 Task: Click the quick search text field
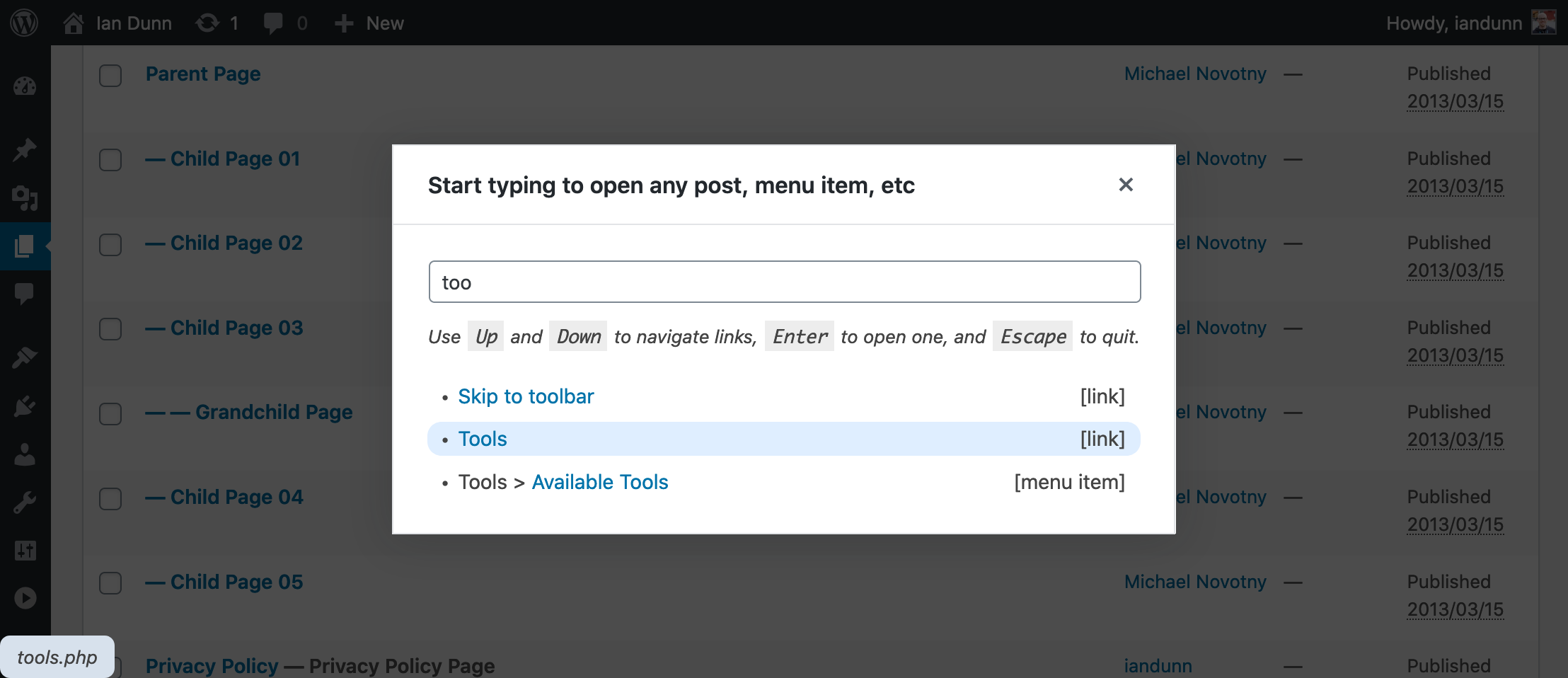(784, 282)
